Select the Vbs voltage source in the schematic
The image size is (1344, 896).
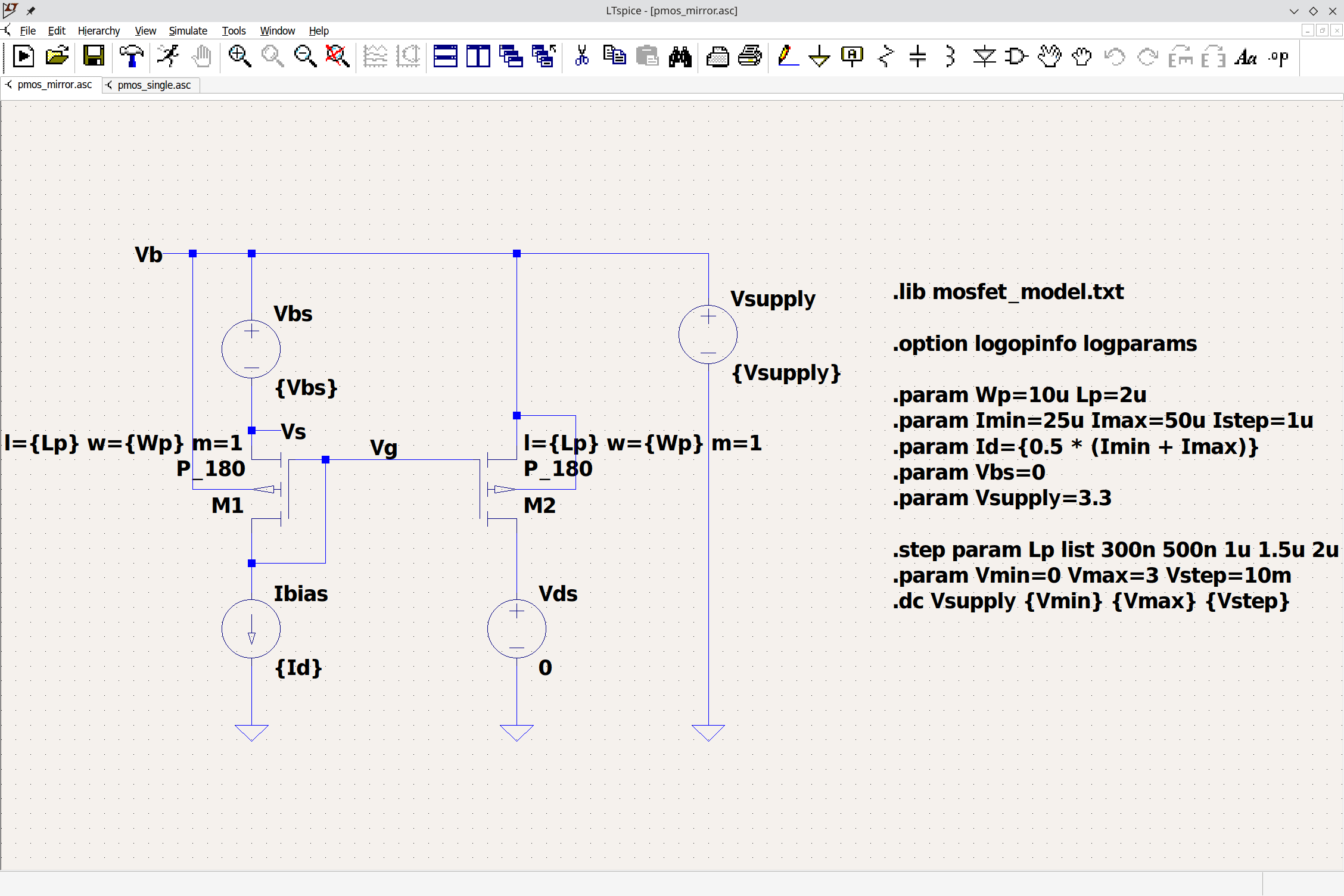[250, 349]
